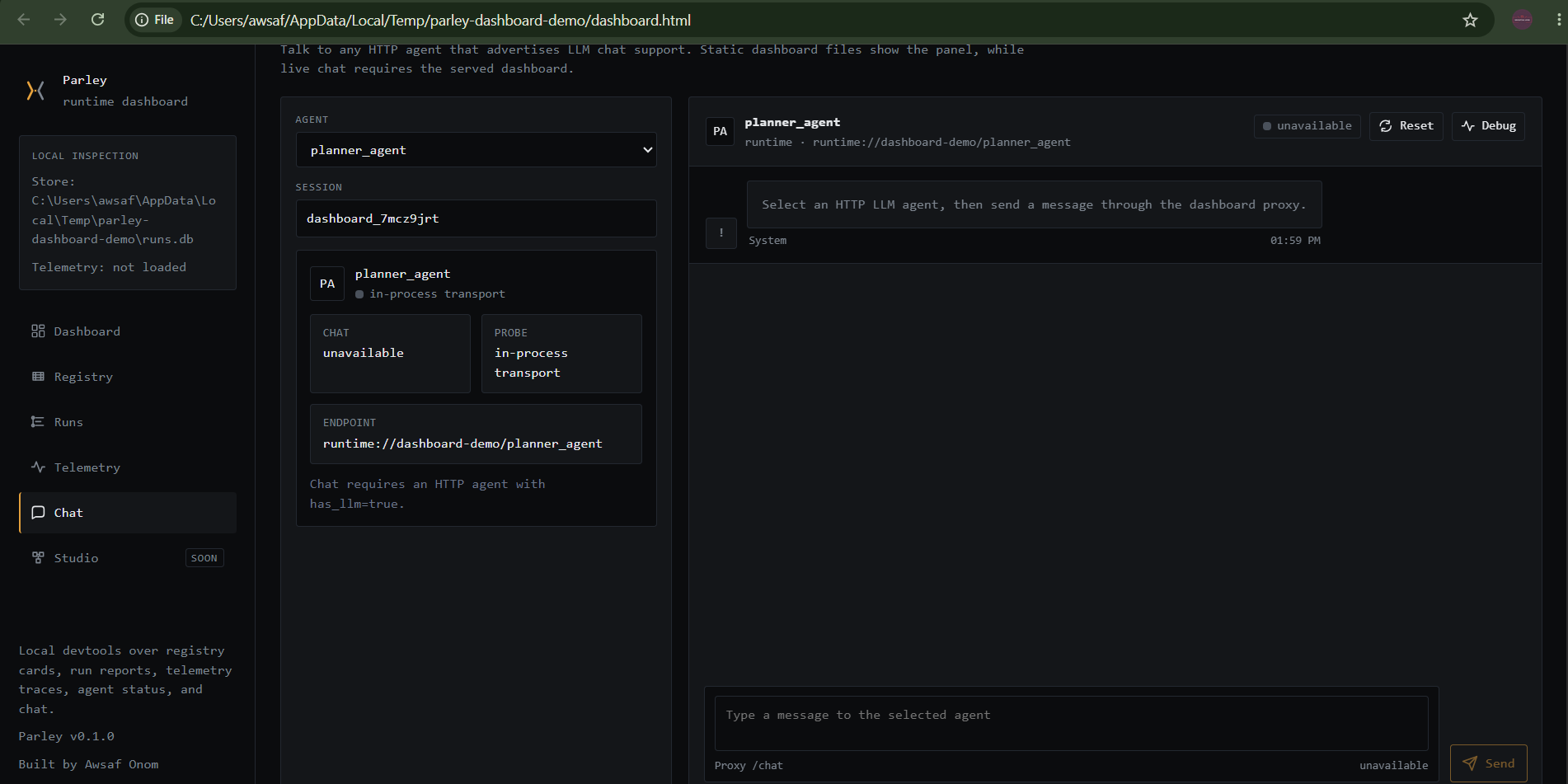Click the unavailable status badge in header
1568x784 pixels.
pos(1307,126)
